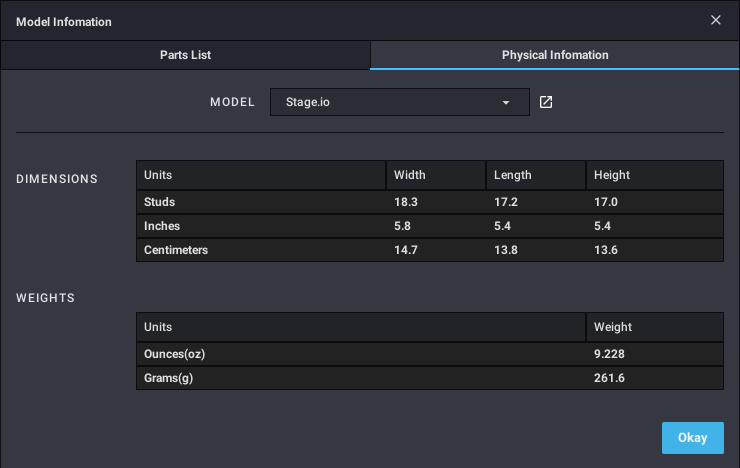The width and height of the screenshot is (740, 468).
Task: Select the Inches row label
Action: click(162, 226)
